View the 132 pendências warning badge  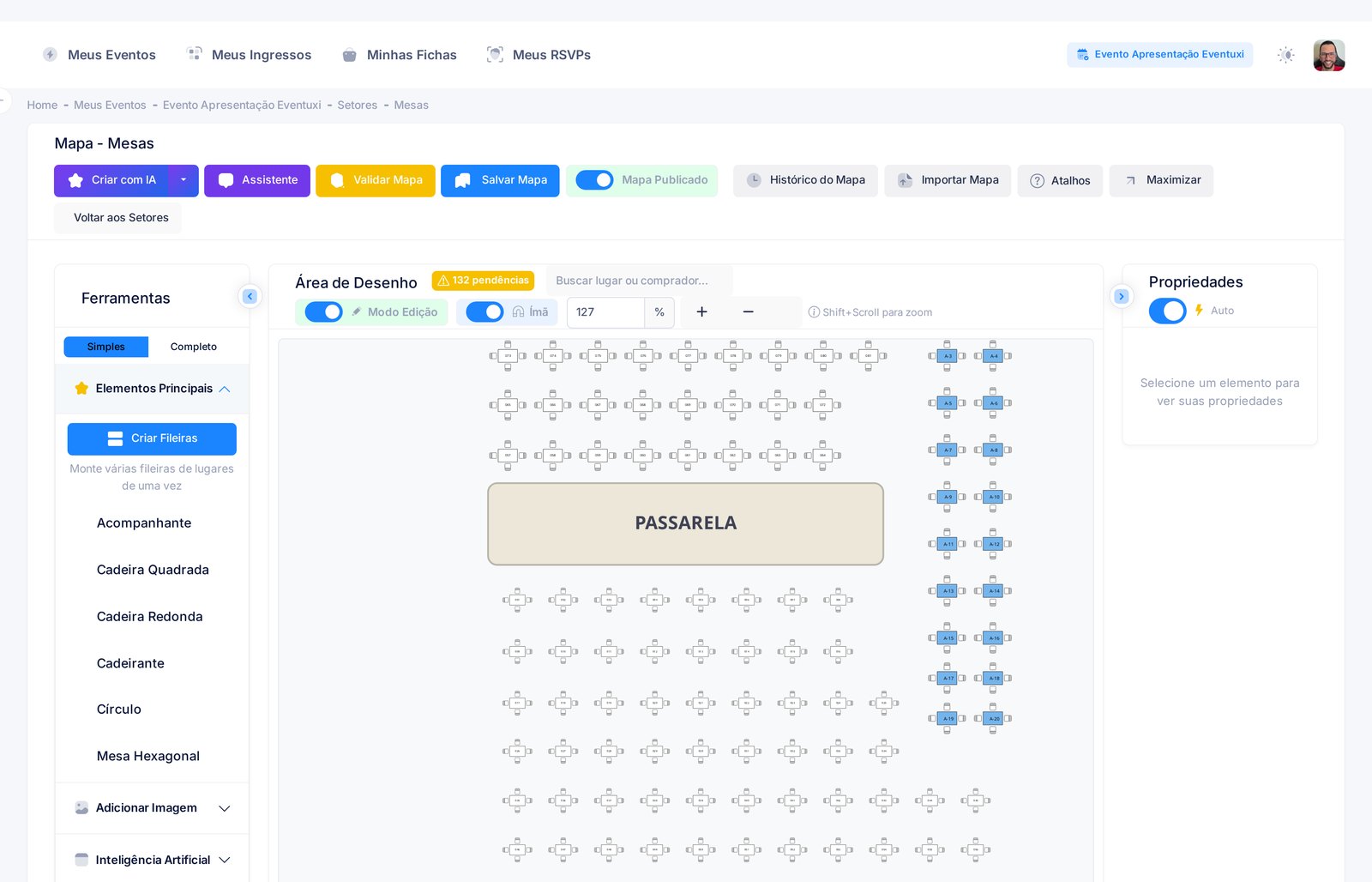(x=483, y=281)
